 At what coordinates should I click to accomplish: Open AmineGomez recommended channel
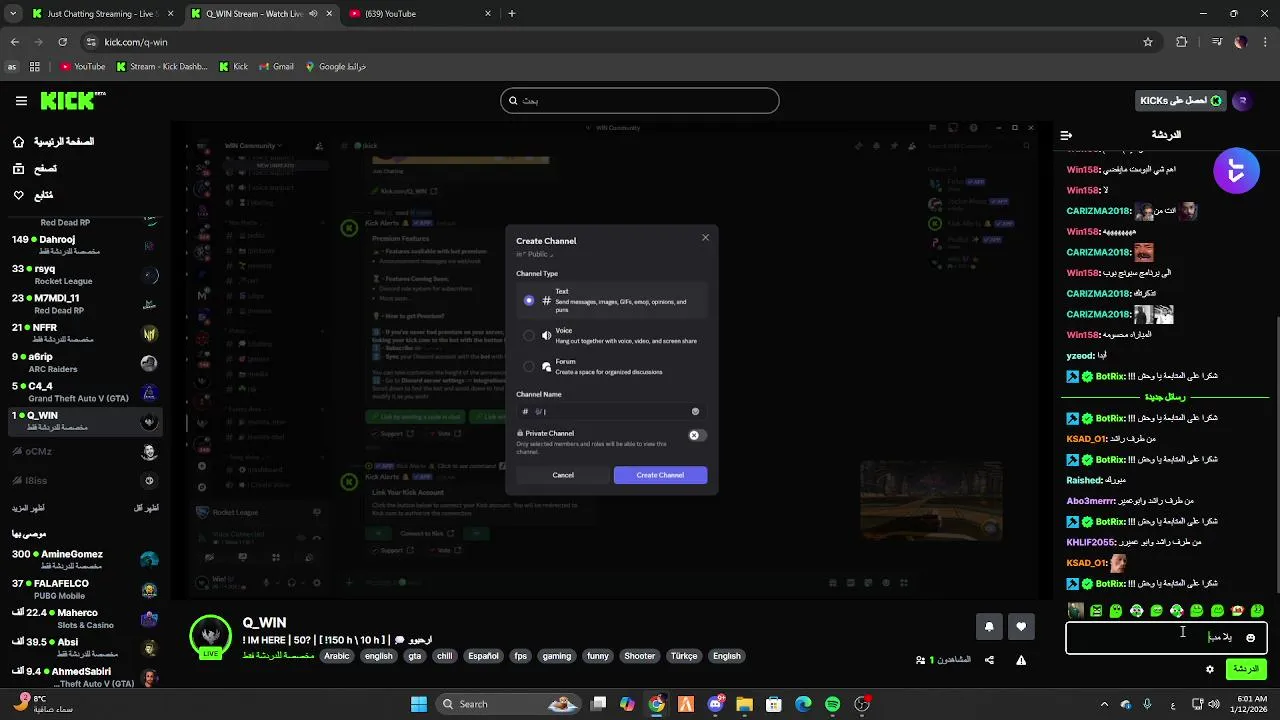[x=84, y=559]
